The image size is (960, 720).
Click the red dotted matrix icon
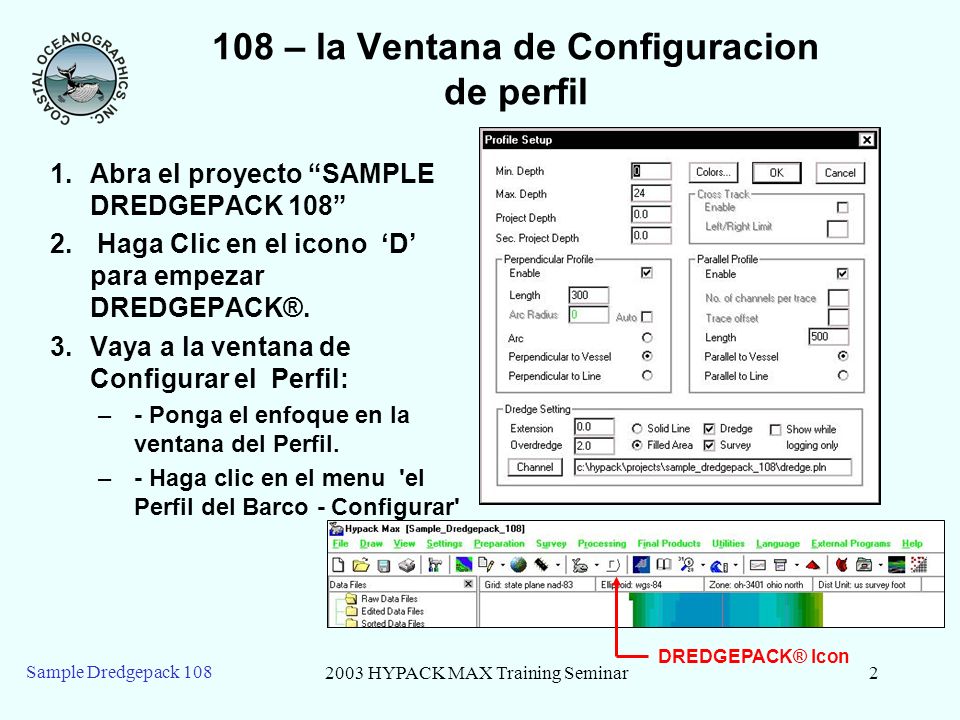coord(918,564)
